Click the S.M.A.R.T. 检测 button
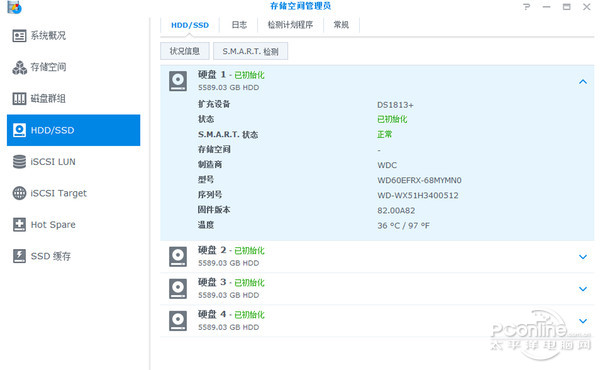Viewport: 600px width, 370px height. click(x=250, y=51)
